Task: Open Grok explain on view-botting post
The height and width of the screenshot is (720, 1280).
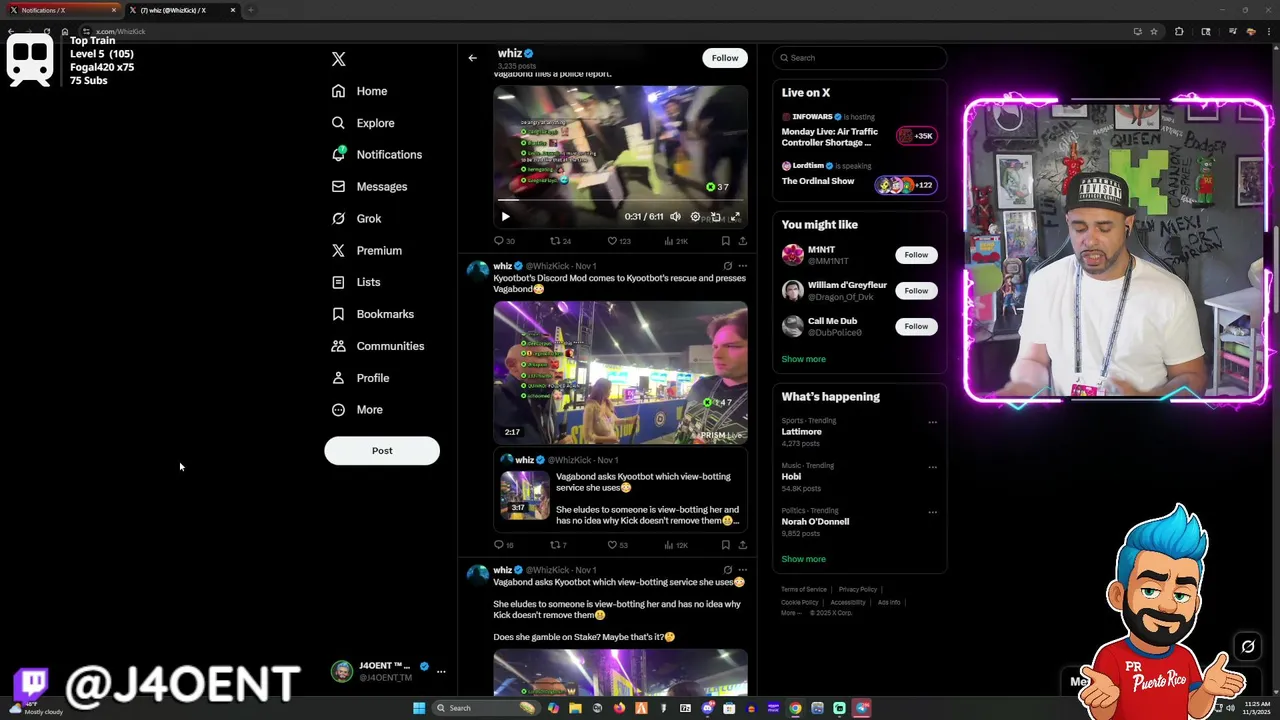Action: tap(727, 570)
